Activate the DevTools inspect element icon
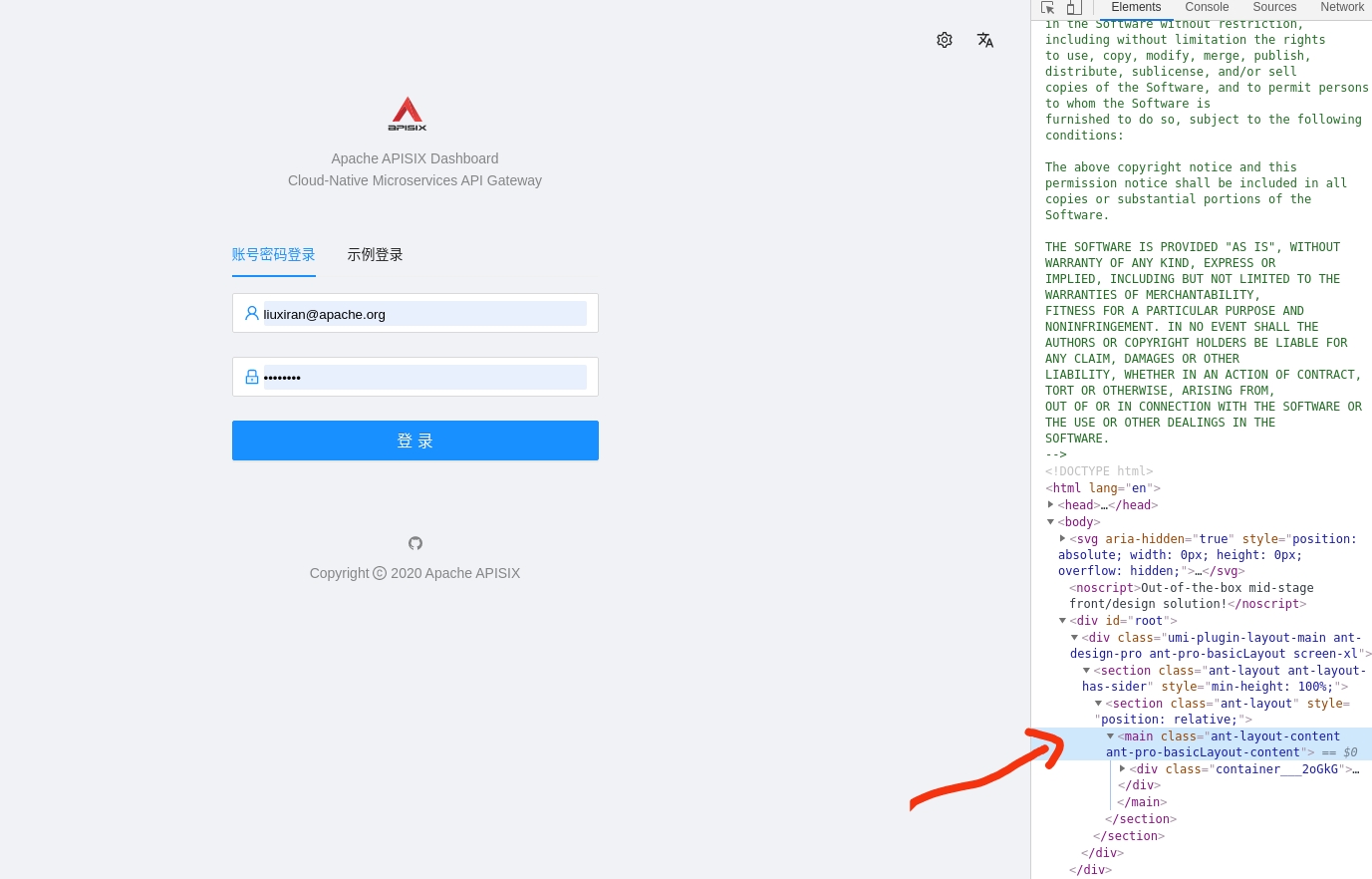The height and width of the screenshot is (879, 1372). 1048,7
